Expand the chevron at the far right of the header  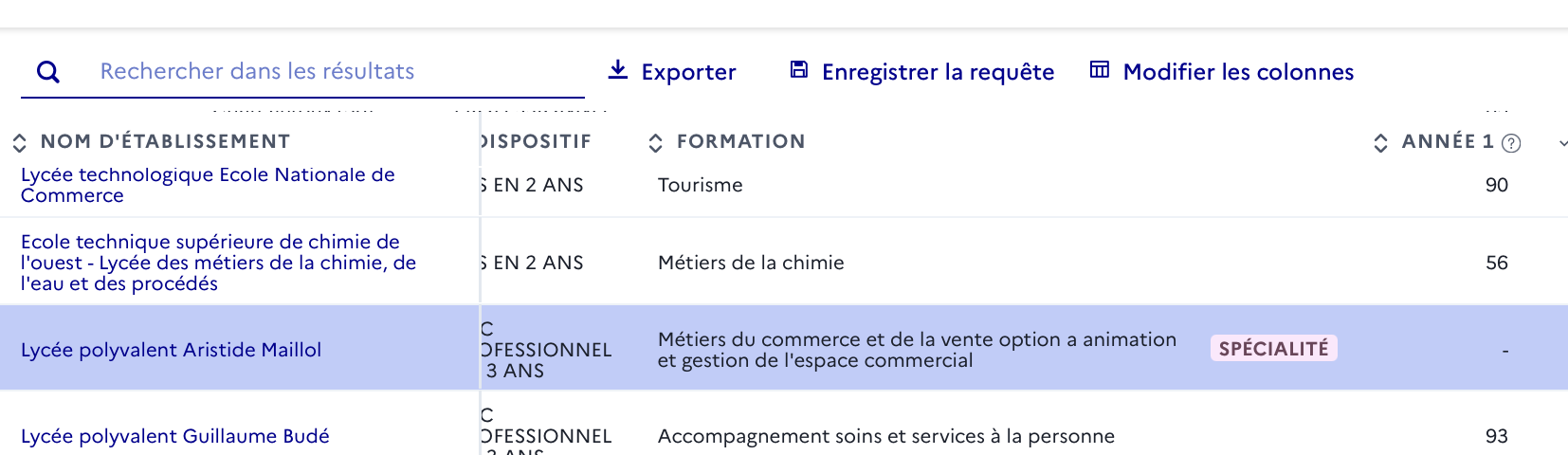pos(1562,143)
